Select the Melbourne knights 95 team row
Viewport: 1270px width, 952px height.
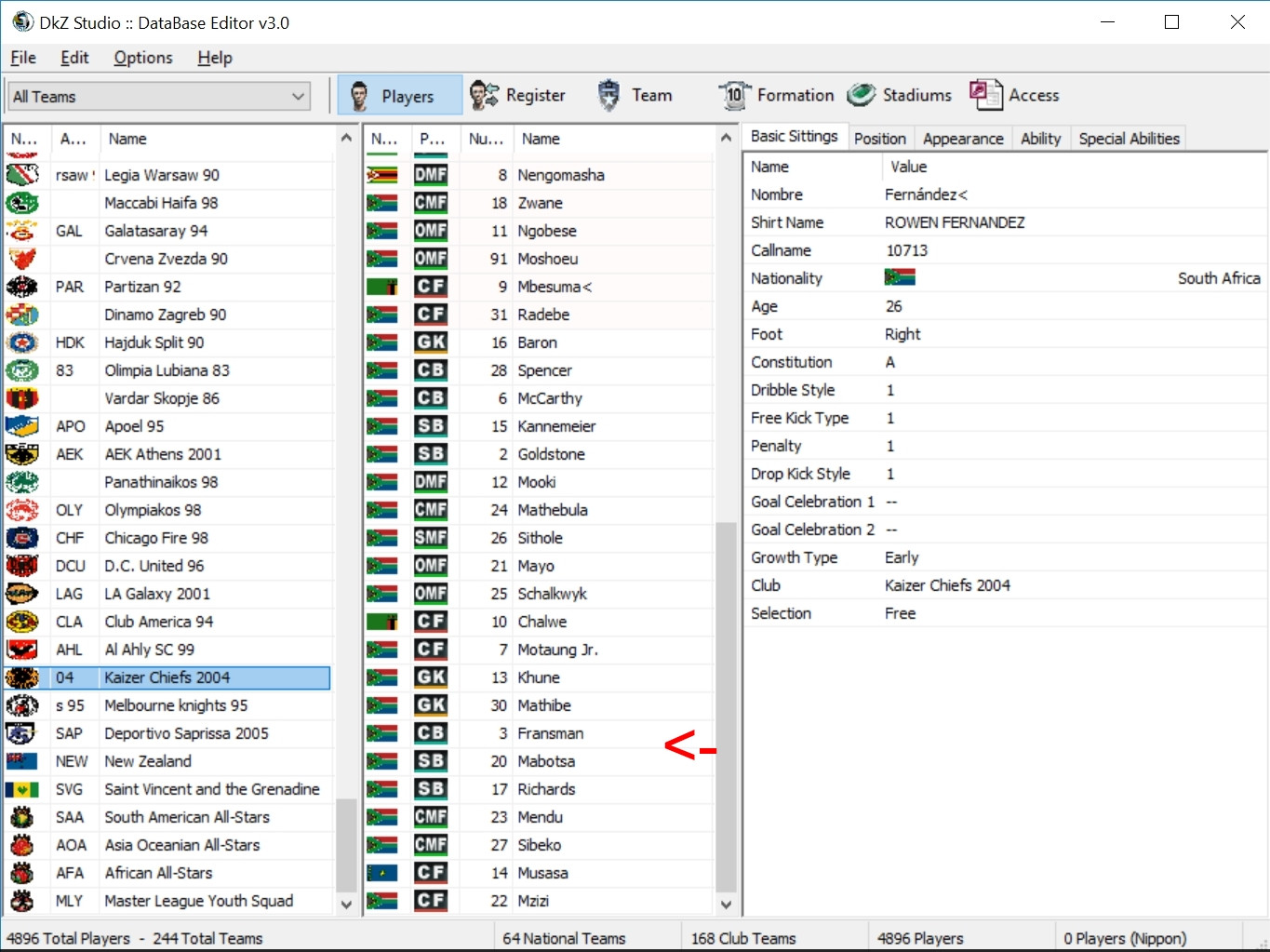point(167,705)
